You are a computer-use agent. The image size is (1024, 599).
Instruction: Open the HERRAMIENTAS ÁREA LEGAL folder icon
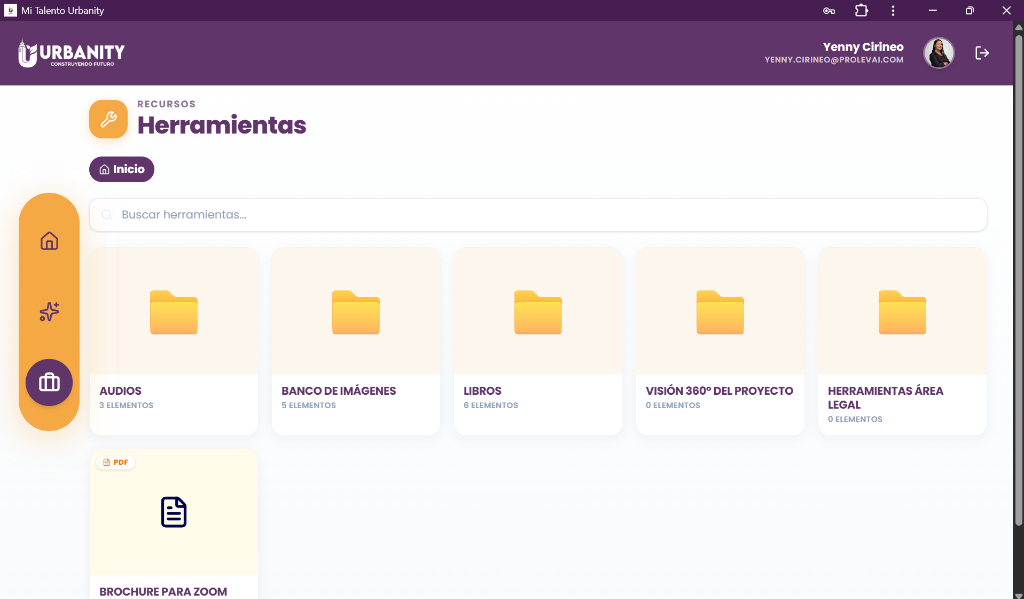click(903, 312)
